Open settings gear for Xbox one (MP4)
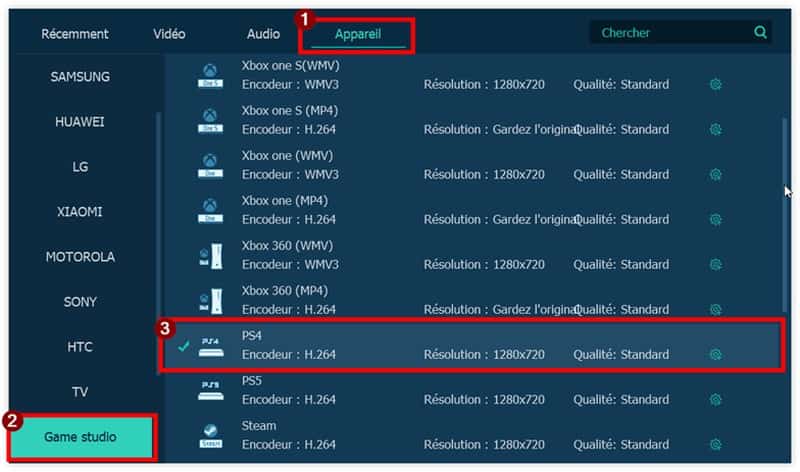The height and width of the screenshot is (472, 800). click(715, 219)
